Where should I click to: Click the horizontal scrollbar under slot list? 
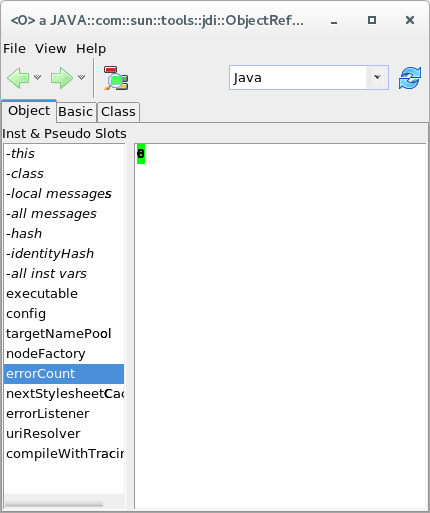point(64,504)
